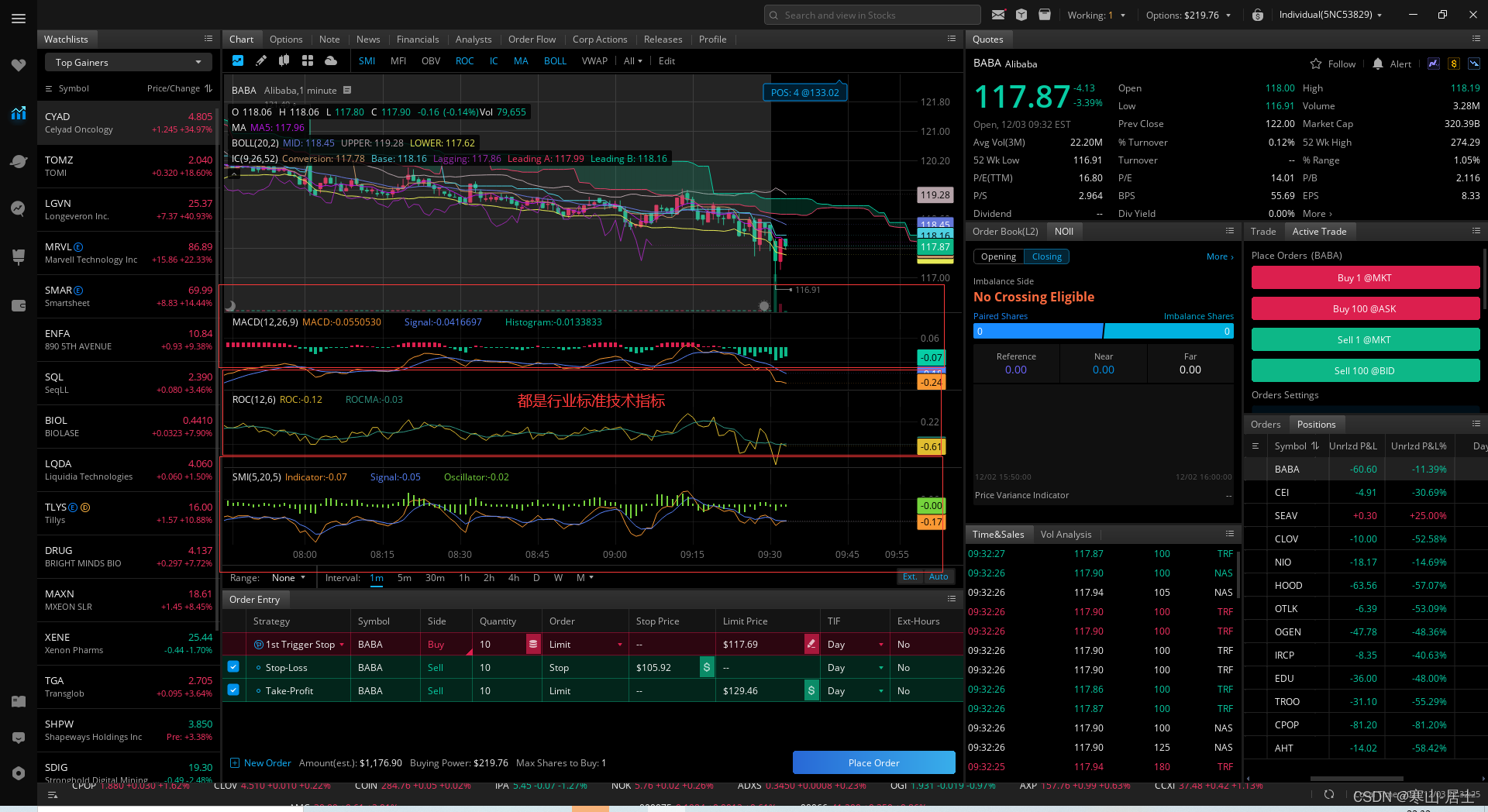Click the Buy 1 @MKT button

[1365, 277]
